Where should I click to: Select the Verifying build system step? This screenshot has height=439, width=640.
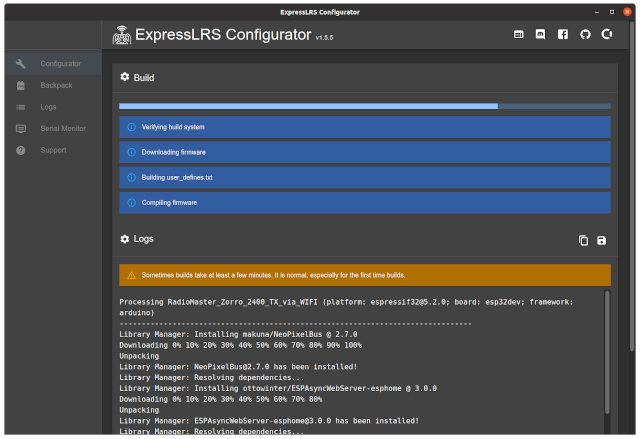point(365,127)
